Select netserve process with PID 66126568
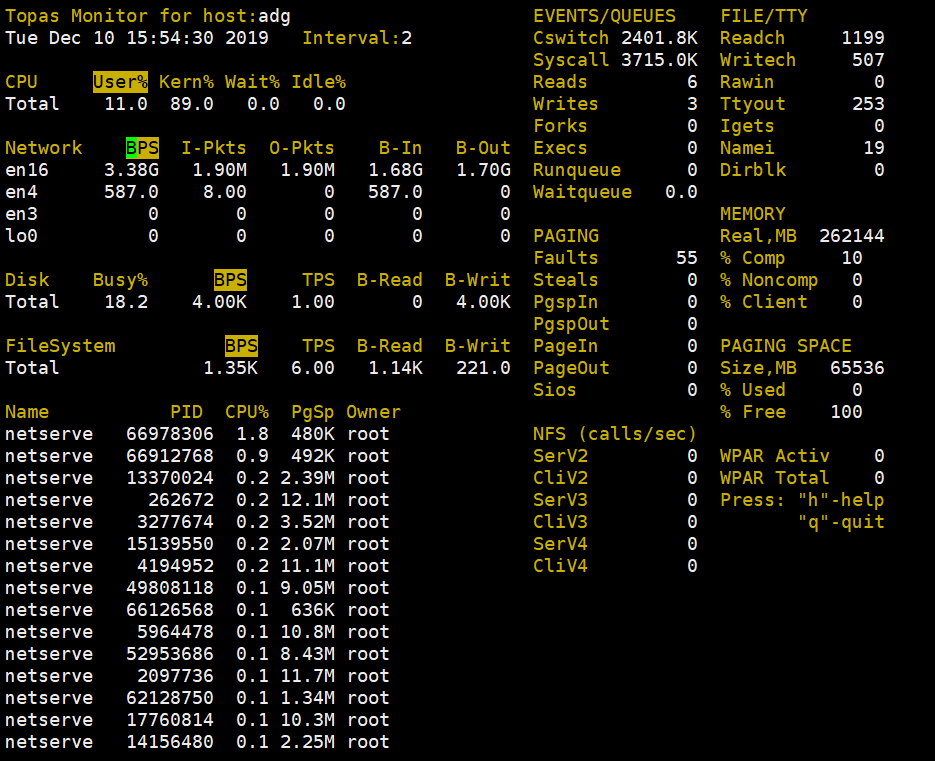Image resolution: width=935 pixels, height=761 pixels. [x=197, y=611]
